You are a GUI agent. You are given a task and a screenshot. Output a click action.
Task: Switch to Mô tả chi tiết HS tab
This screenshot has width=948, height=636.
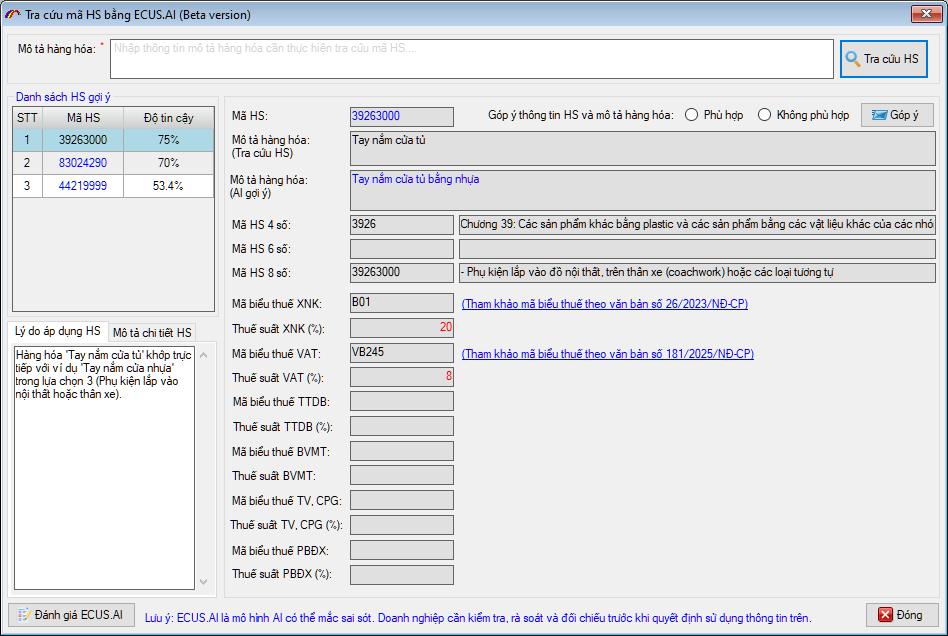point(152,332)
